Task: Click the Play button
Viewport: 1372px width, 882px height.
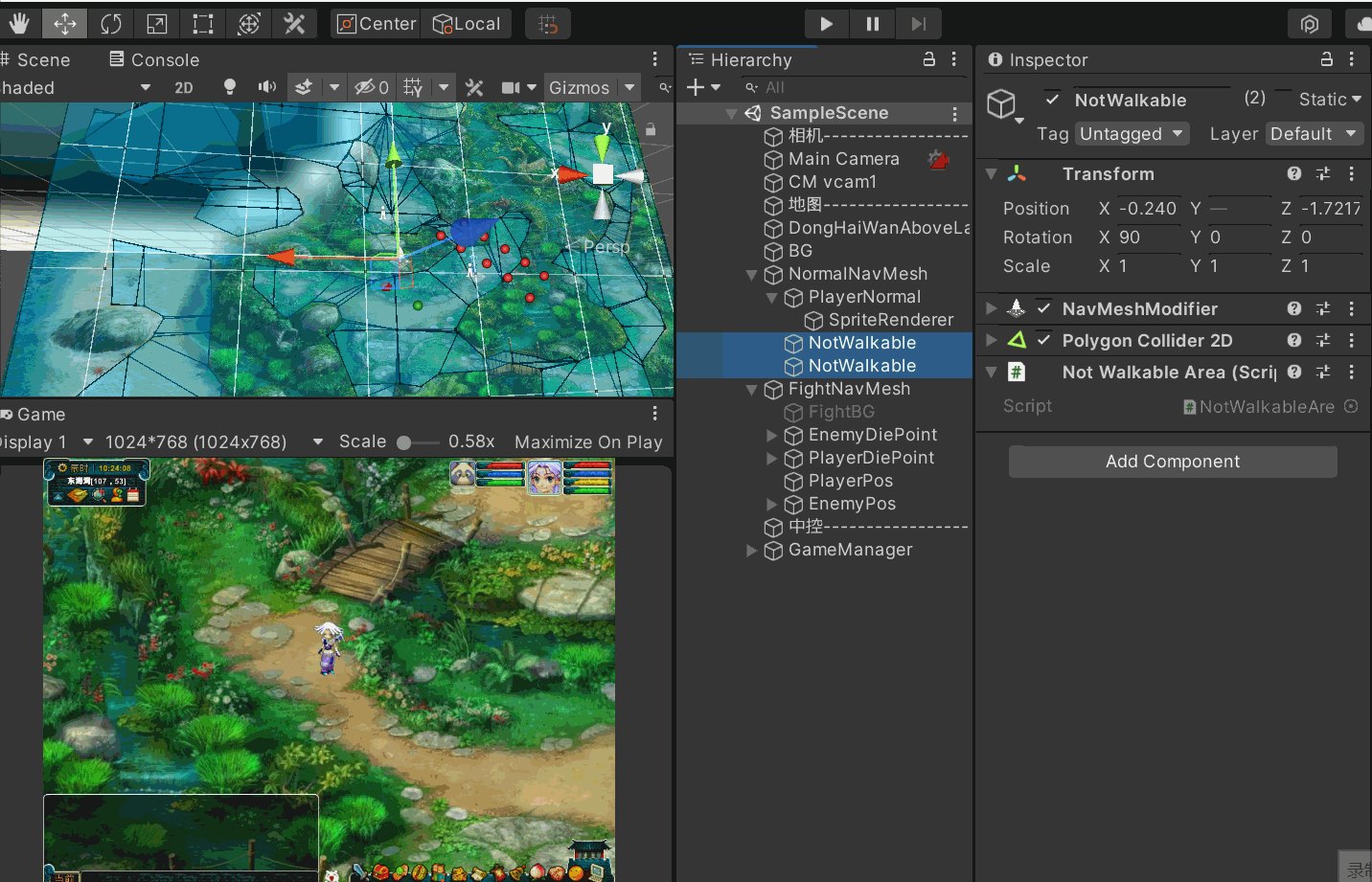Action: tap(826, 23)
